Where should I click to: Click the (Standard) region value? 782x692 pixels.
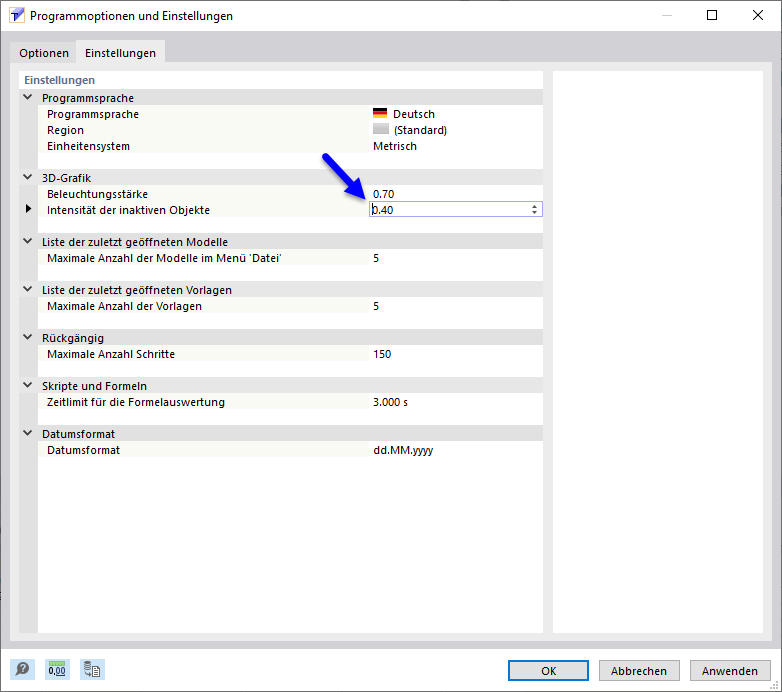tap(420, 130)
